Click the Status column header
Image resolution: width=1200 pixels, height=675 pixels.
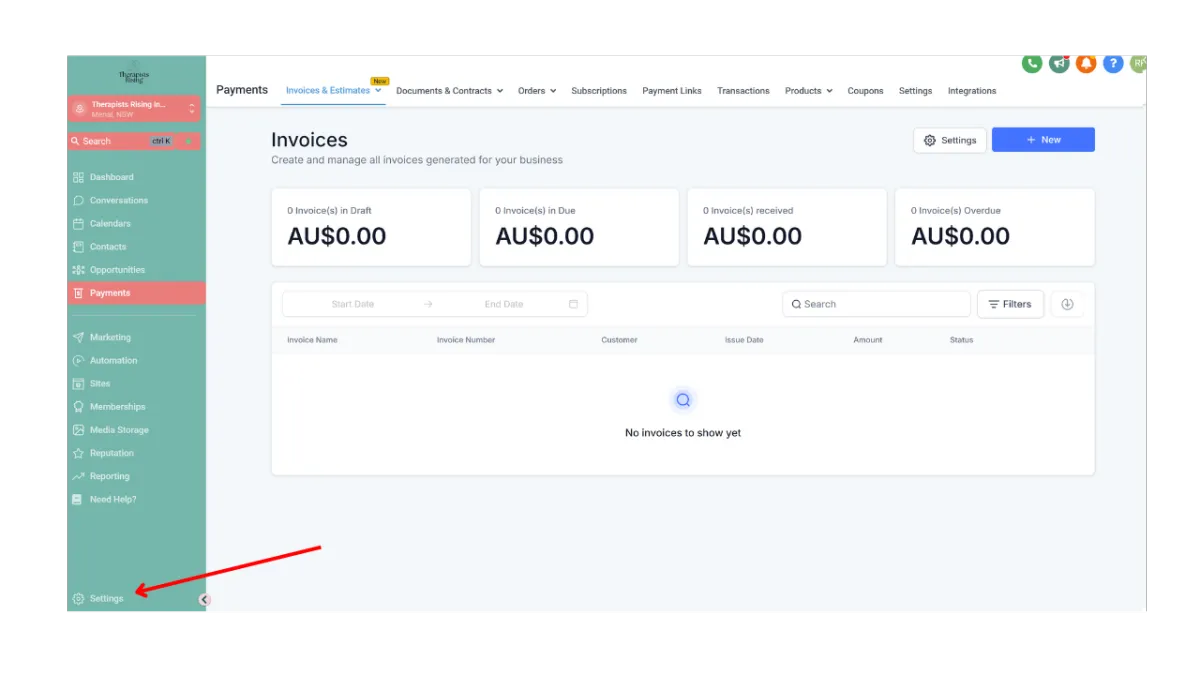pos(961,340)
